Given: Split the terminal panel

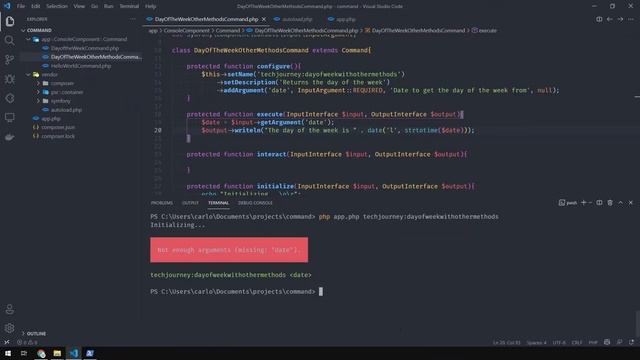Looking at the screenshot, I should (599, 202).
